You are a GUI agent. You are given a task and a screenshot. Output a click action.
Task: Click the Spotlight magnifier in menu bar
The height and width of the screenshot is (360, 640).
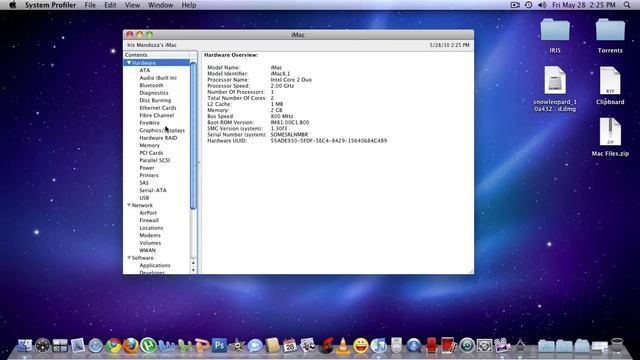tap(627, 5)
